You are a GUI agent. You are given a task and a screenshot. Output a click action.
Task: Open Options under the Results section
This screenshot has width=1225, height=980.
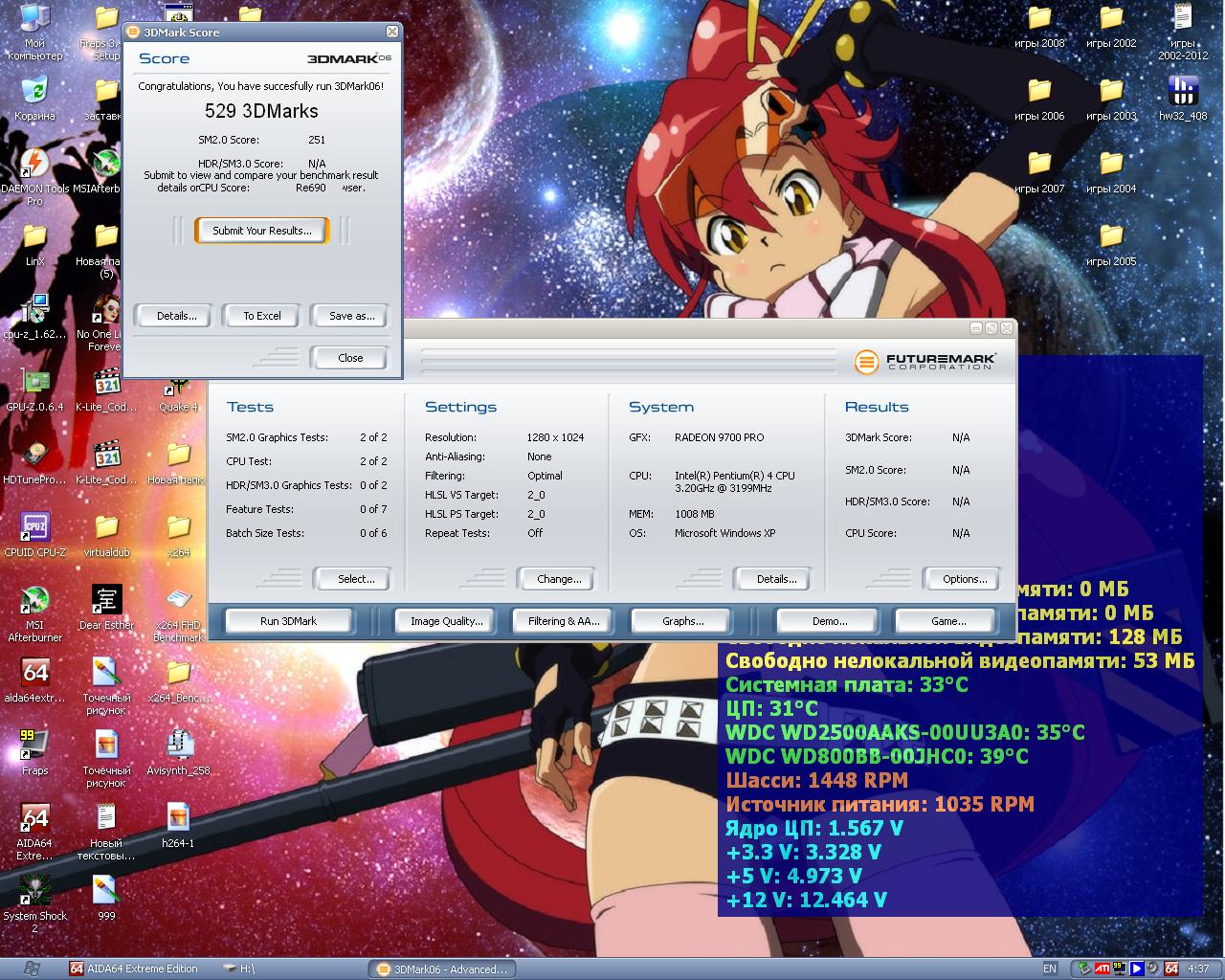pyautogui.click(x=964, y=579)
